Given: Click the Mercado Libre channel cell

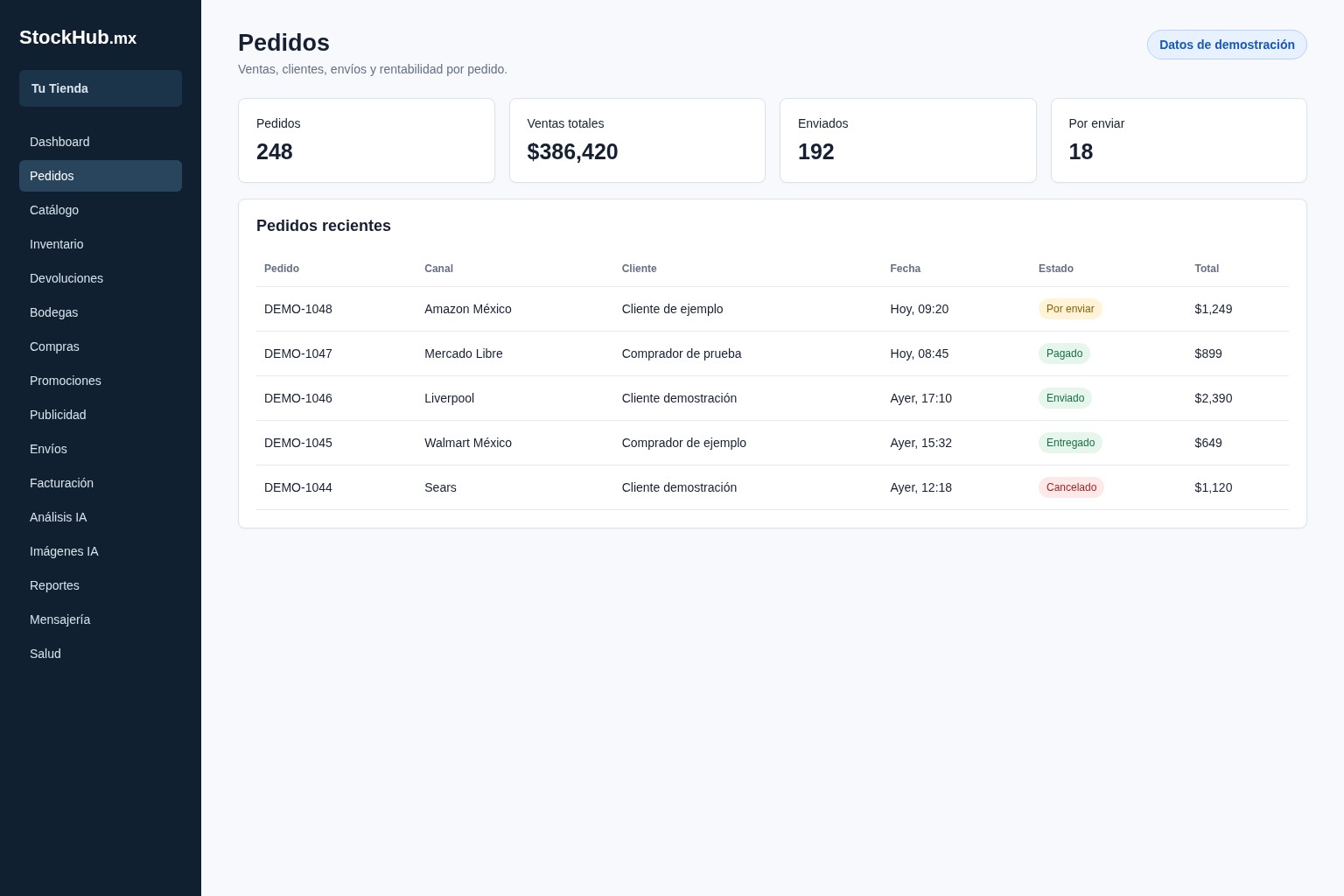Looking at the screenshot, I should (464, 353).
